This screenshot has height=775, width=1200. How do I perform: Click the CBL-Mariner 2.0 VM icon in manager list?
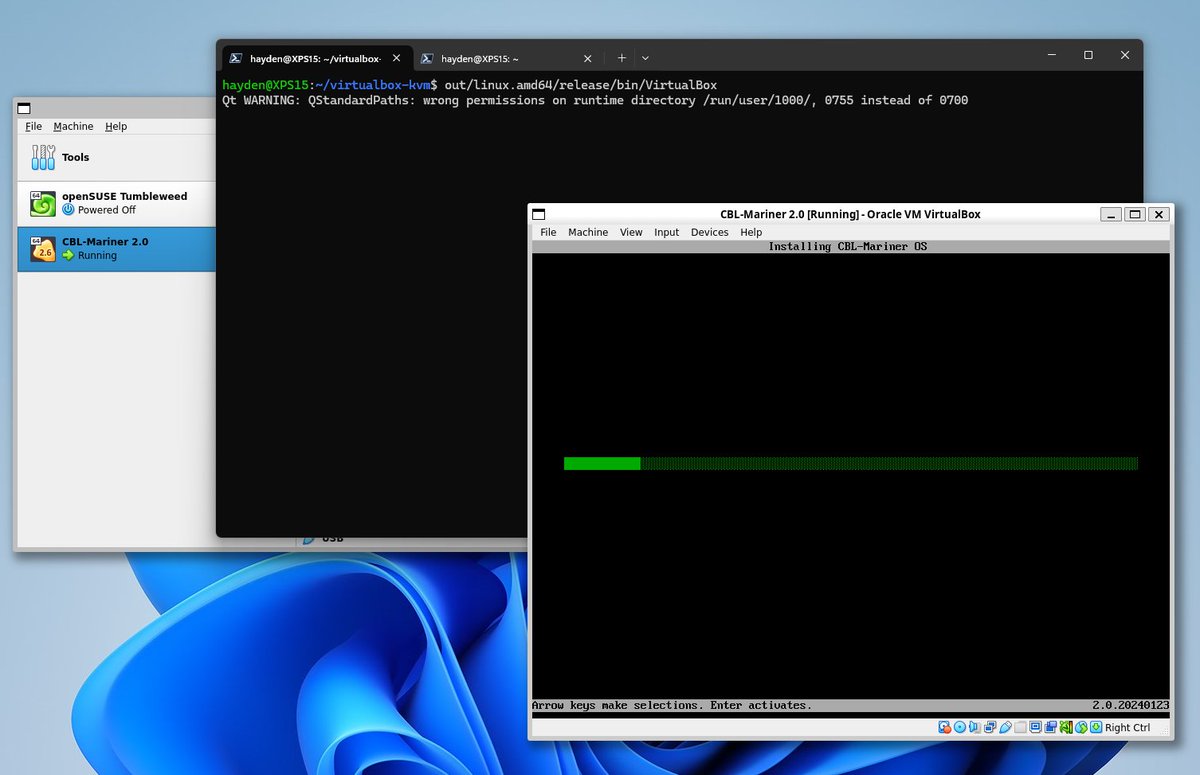(x=42, y=249)
